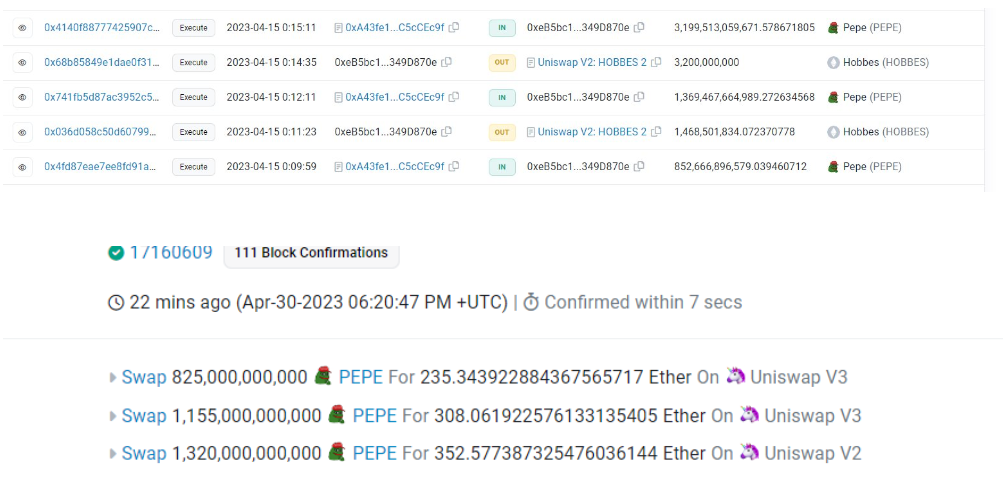Image resolution: width=1003 pixels, height=489 pixels.
Task: Click the Pepe token icon in the 3,199,513,059,671 row
Action: point(833,28)
